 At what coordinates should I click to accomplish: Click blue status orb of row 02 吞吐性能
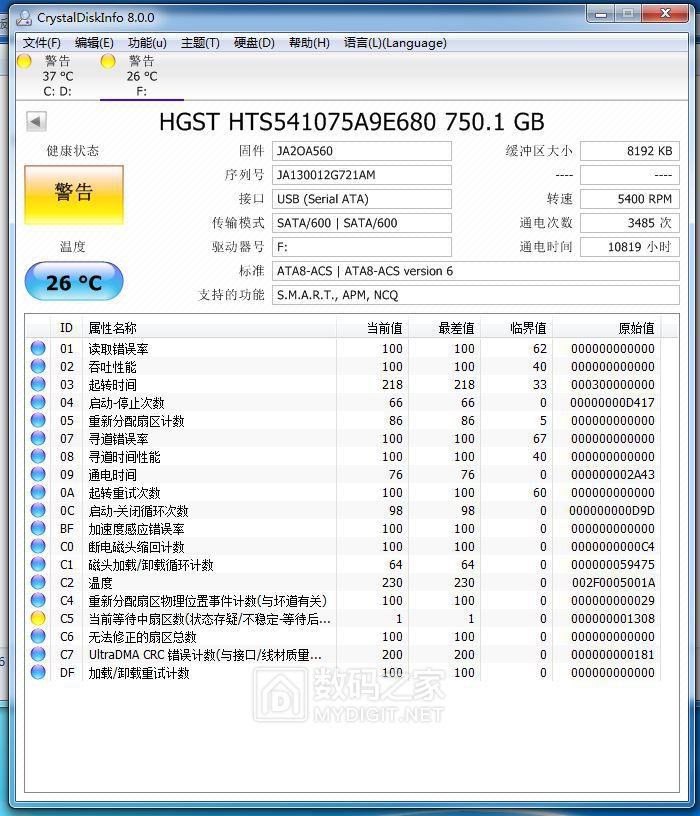(x=38, y=366)
